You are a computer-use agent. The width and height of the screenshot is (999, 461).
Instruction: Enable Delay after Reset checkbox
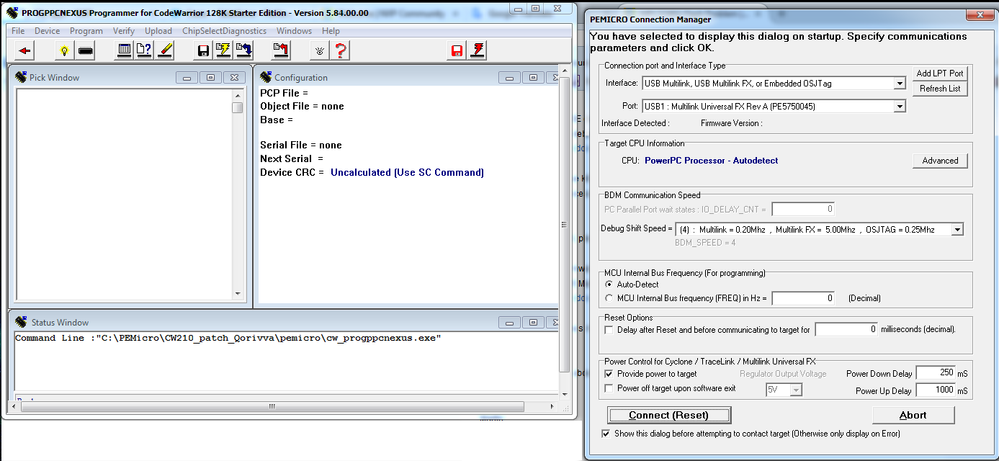coord(609,330)
